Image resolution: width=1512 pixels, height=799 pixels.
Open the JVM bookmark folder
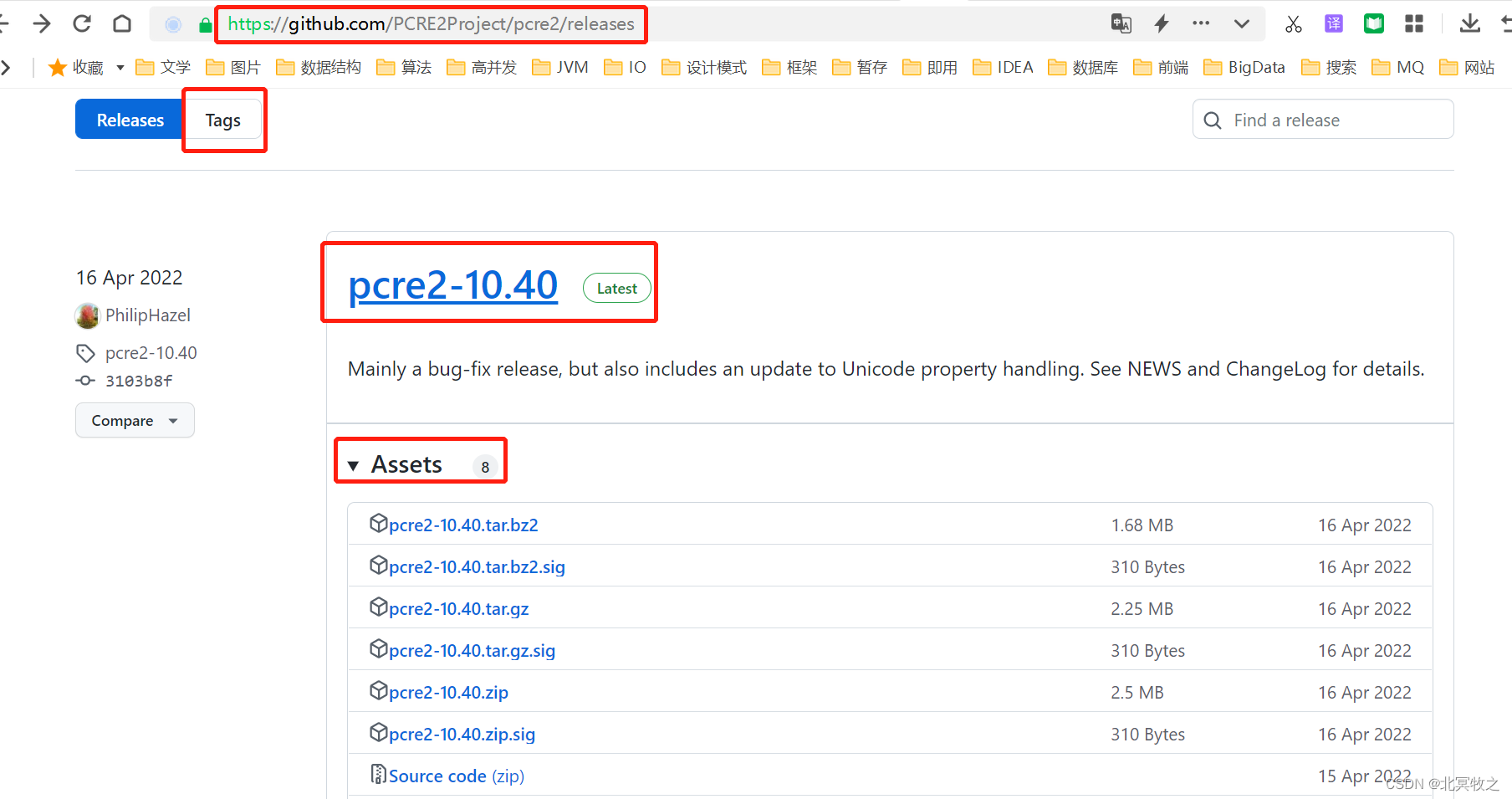(560, 67)
